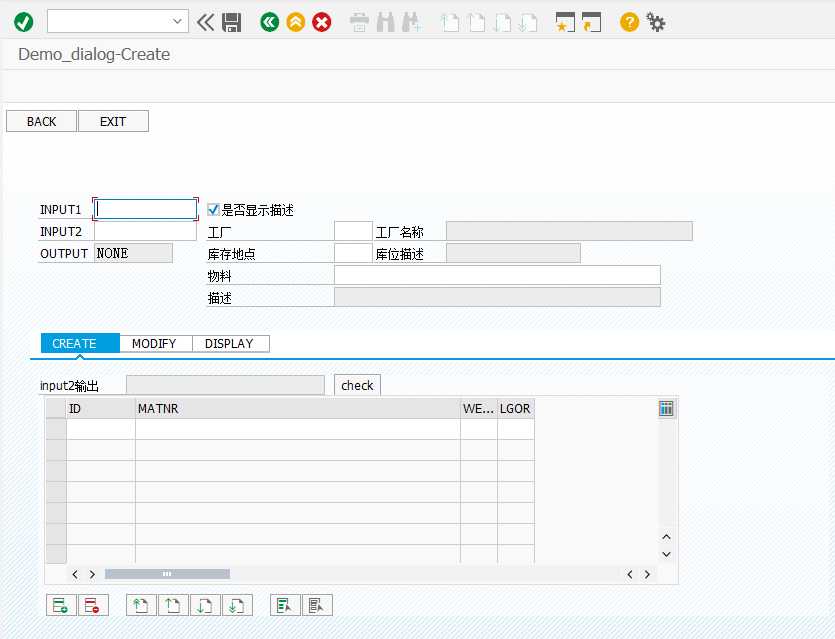Click the 物料 material input field
This screenshot has width=835, height=639.
click(497, 275)
